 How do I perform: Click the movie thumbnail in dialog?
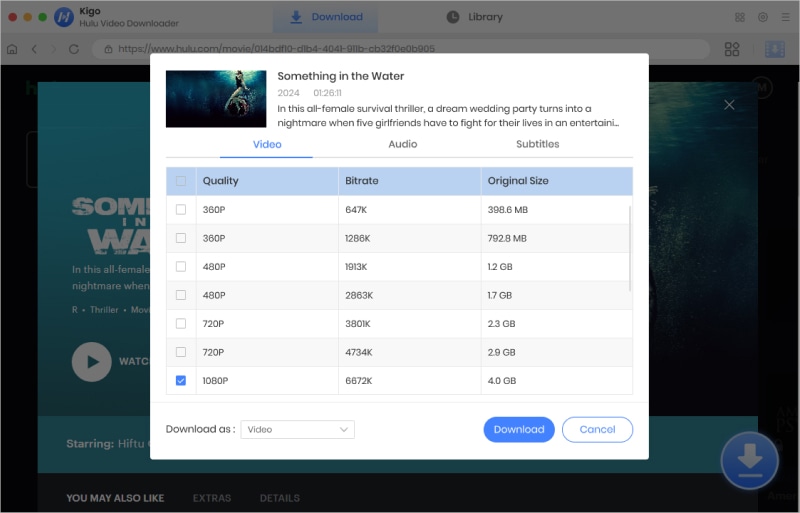216,99
